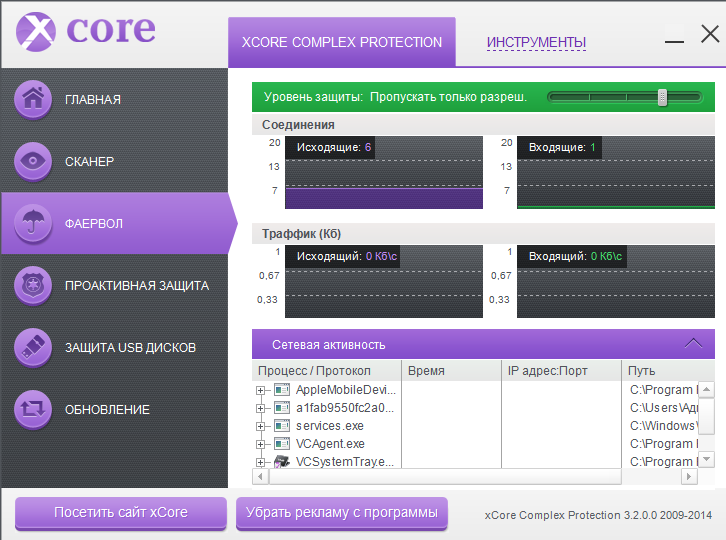Sort by Процесс / Протокол column

click(326, 371)
